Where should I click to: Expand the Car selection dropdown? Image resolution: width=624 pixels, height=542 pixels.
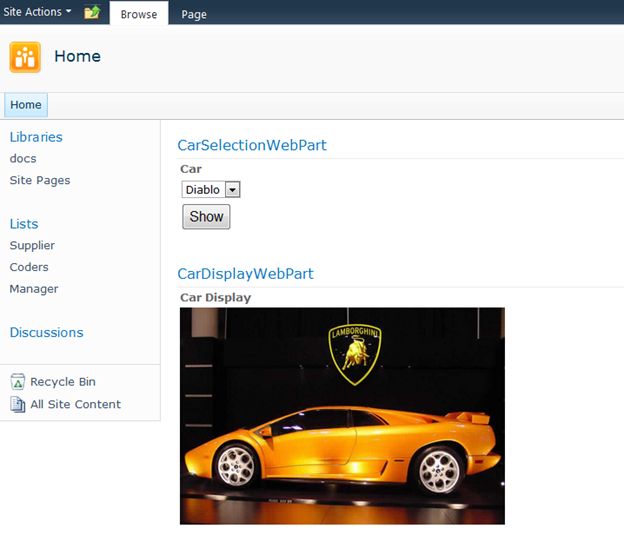[x=232, y=190]
